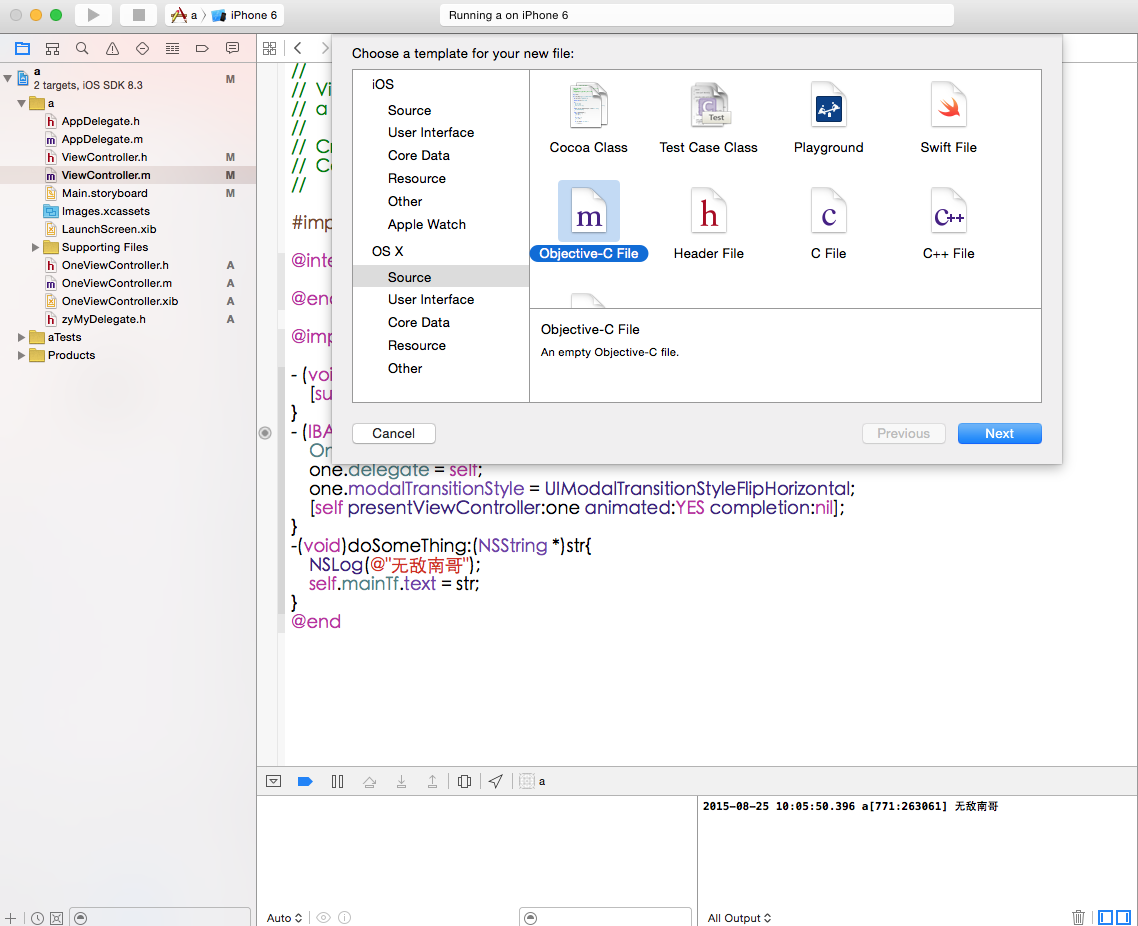This screenshot has width=1138, height=926.
Task: Click the Debug view hierarchy icon
Action: click(464, 782)
